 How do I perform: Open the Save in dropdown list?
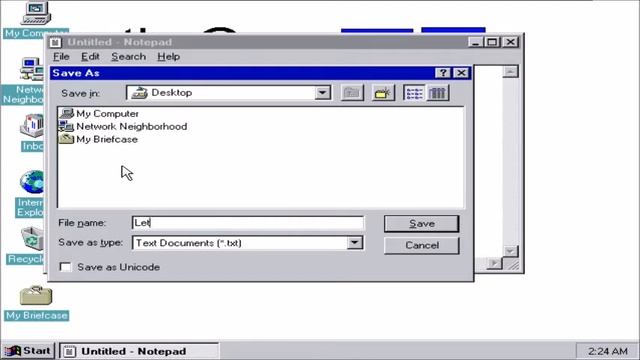point(322,93)
